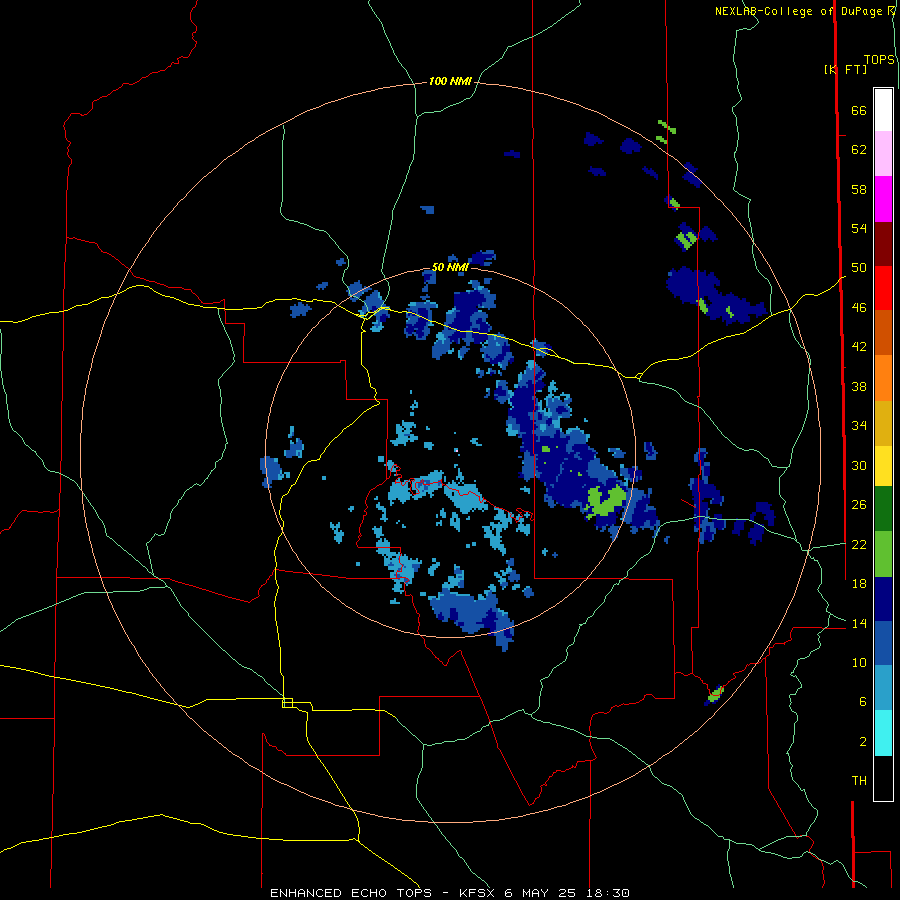Screen dimensions: 900x900
Task: Pick the navy blue legend swatch
Action: pyautogui.click(x=883, y=599)
